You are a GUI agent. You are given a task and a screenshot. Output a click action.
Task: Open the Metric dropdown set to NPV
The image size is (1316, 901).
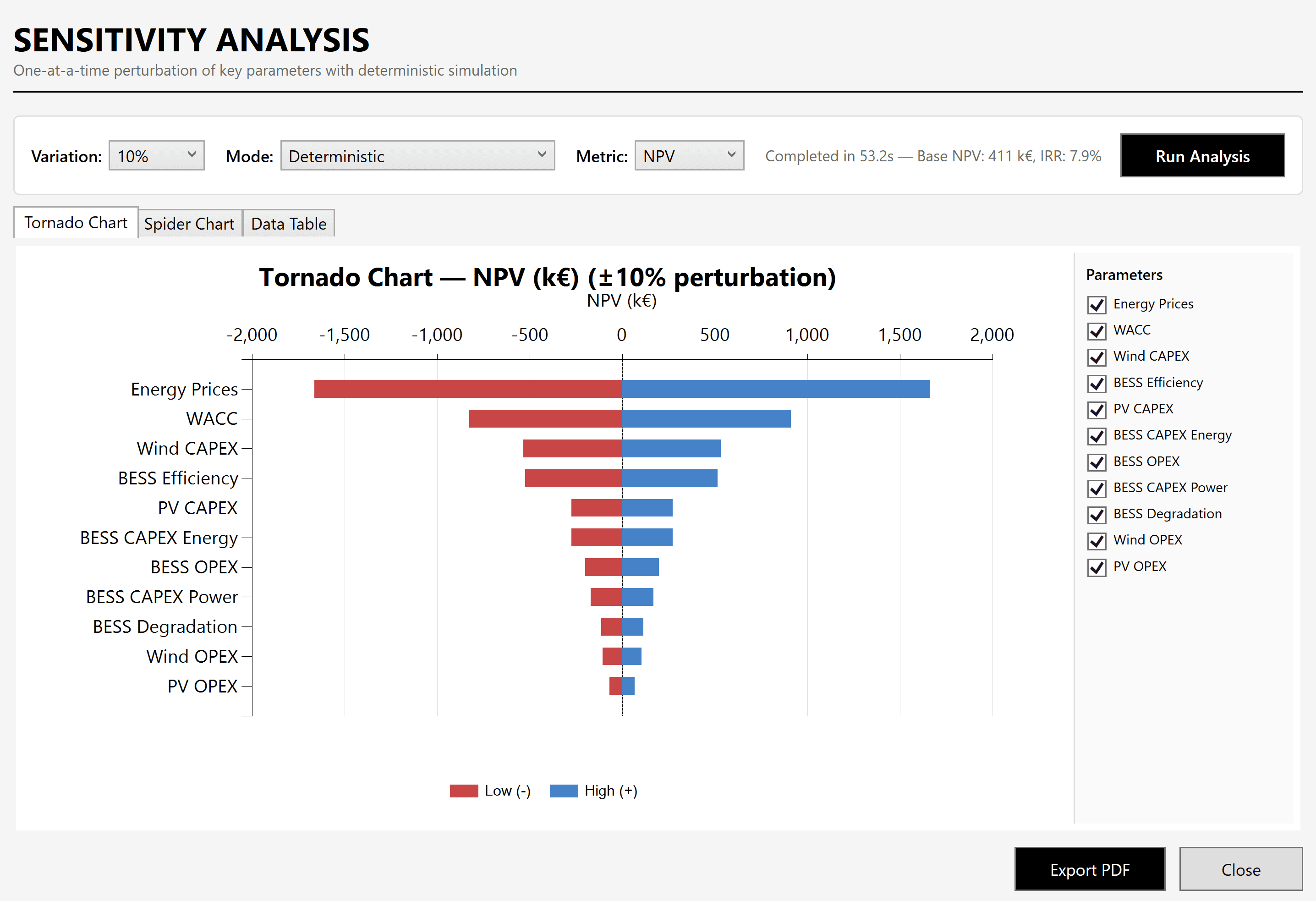pos(689,155)
